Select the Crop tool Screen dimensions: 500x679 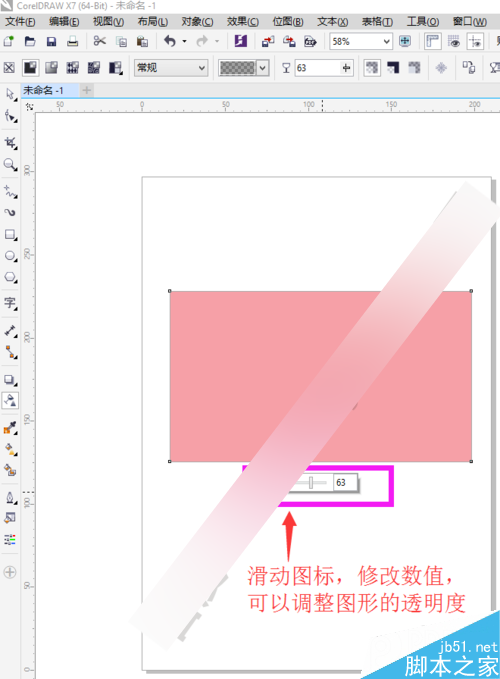pos(10,143)
